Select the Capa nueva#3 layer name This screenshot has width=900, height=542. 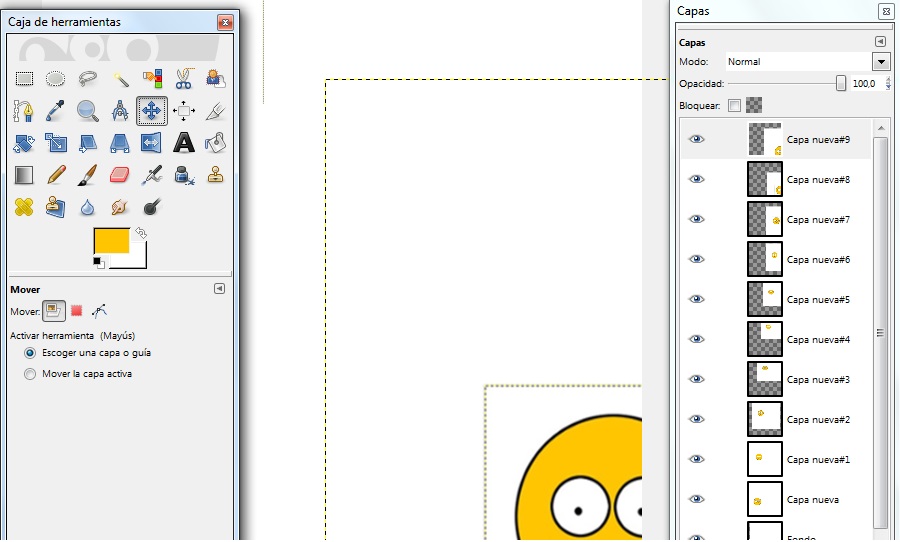818,380
